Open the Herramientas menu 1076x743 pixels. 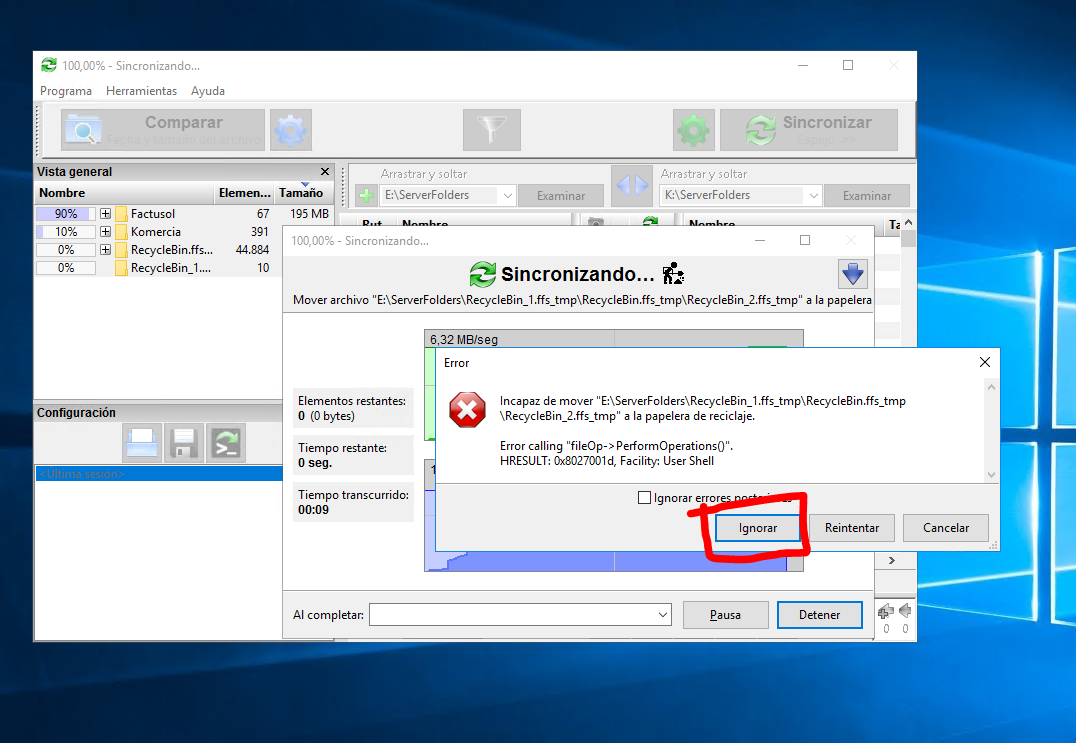141,91
